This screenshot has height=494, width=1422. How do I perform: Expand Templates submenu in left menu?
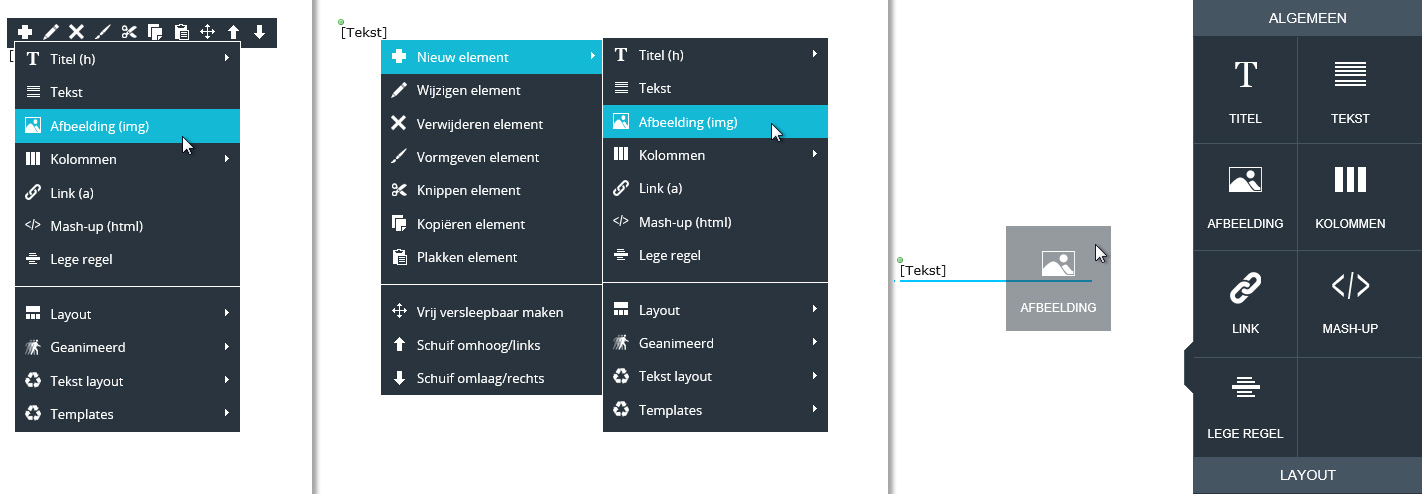point(127,414)
